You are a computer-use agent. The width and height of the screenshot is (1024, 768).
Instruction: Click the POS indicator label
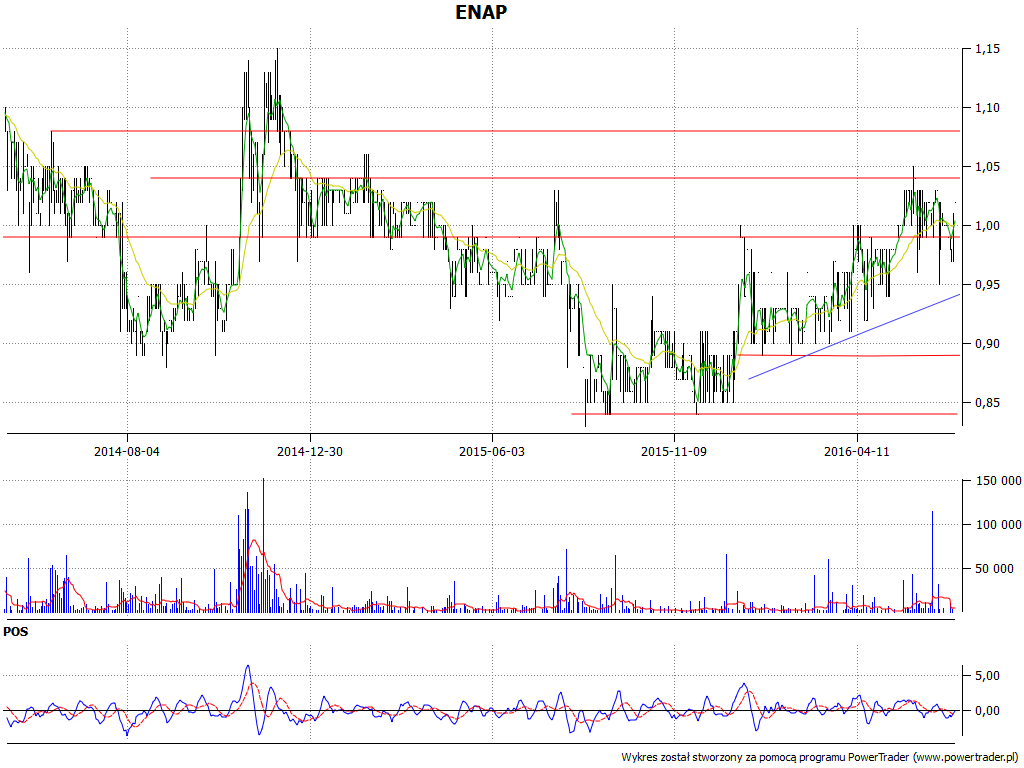(x=16, y=632)
